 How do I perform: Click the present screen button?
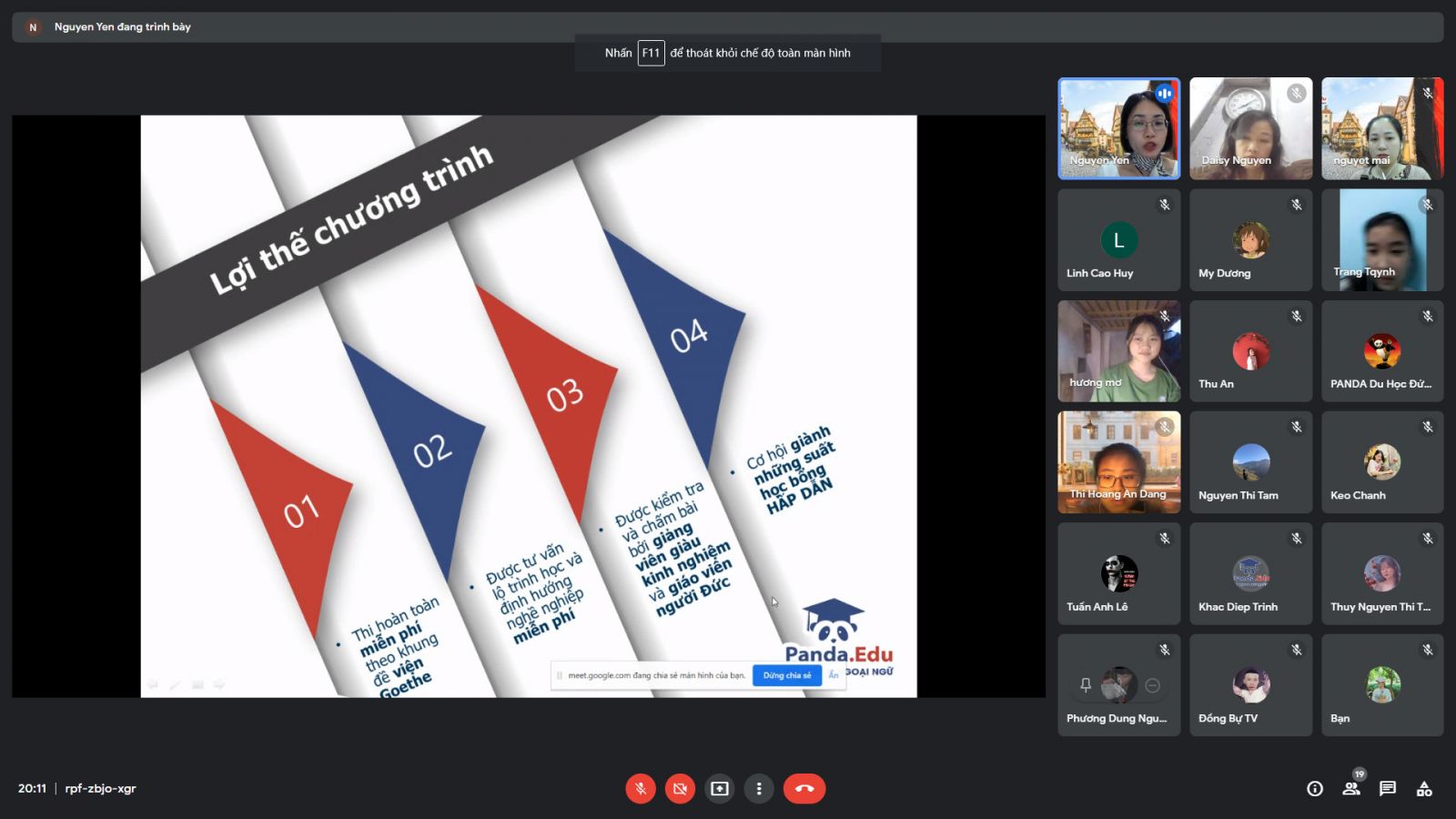720,789
